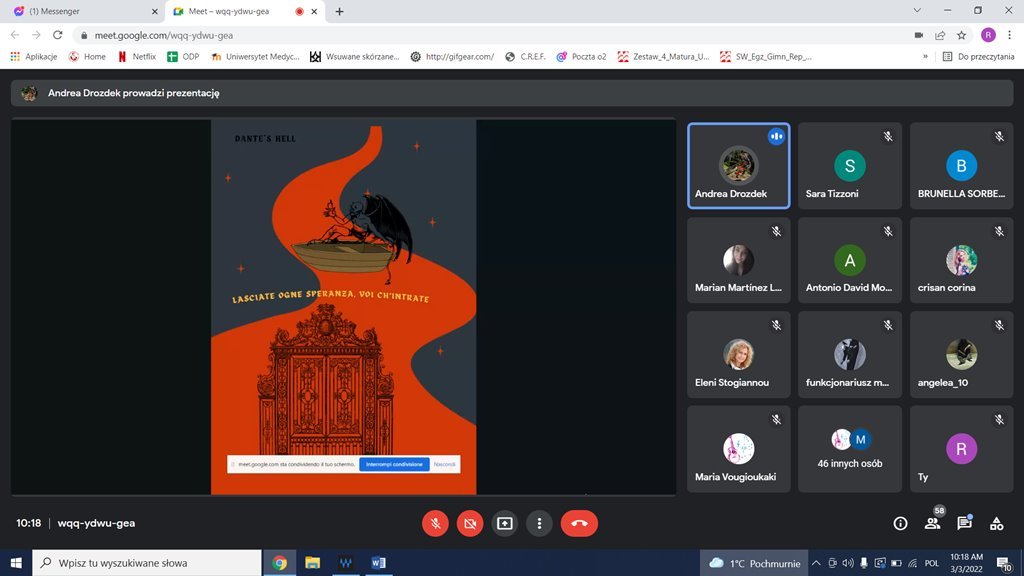Open meeting details info icon
Viewport: 1024px width, 576px height.
click(x=901, y=523)
